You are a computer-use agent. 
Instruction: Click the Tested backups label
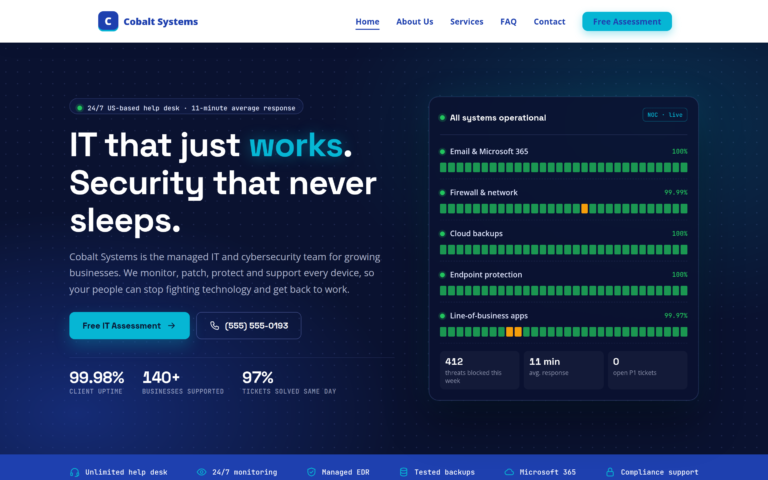click(444, 472)
